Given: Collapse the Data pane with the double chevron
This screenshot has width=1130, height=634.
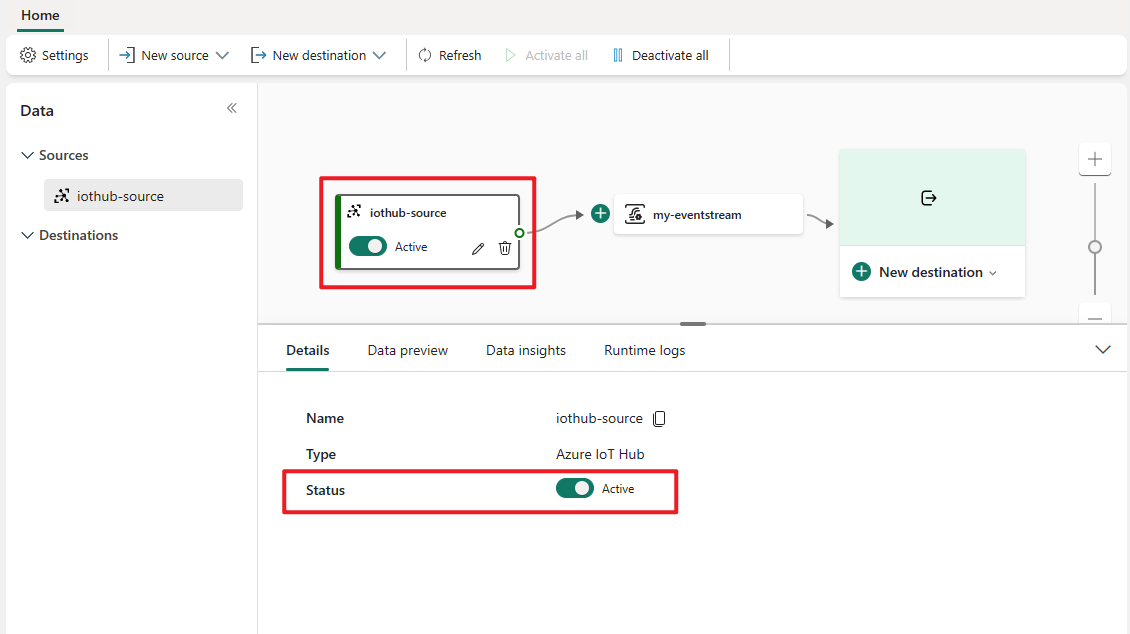Looking at the screenshot, I should (x=232, y=108).
